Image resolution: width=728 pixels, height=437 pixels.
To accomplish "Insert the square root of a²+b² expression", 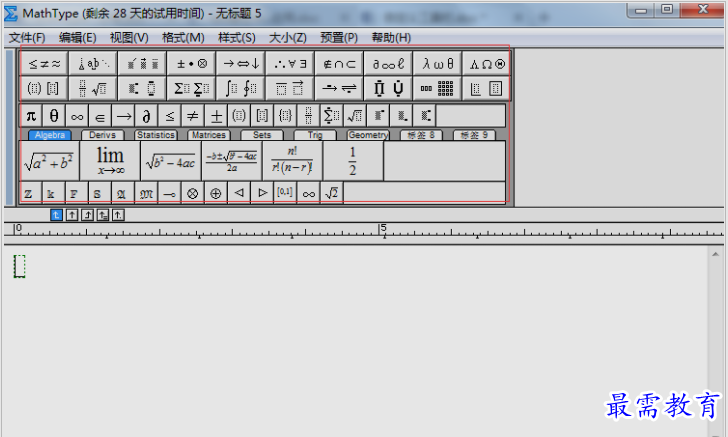I will pos(49,161).
